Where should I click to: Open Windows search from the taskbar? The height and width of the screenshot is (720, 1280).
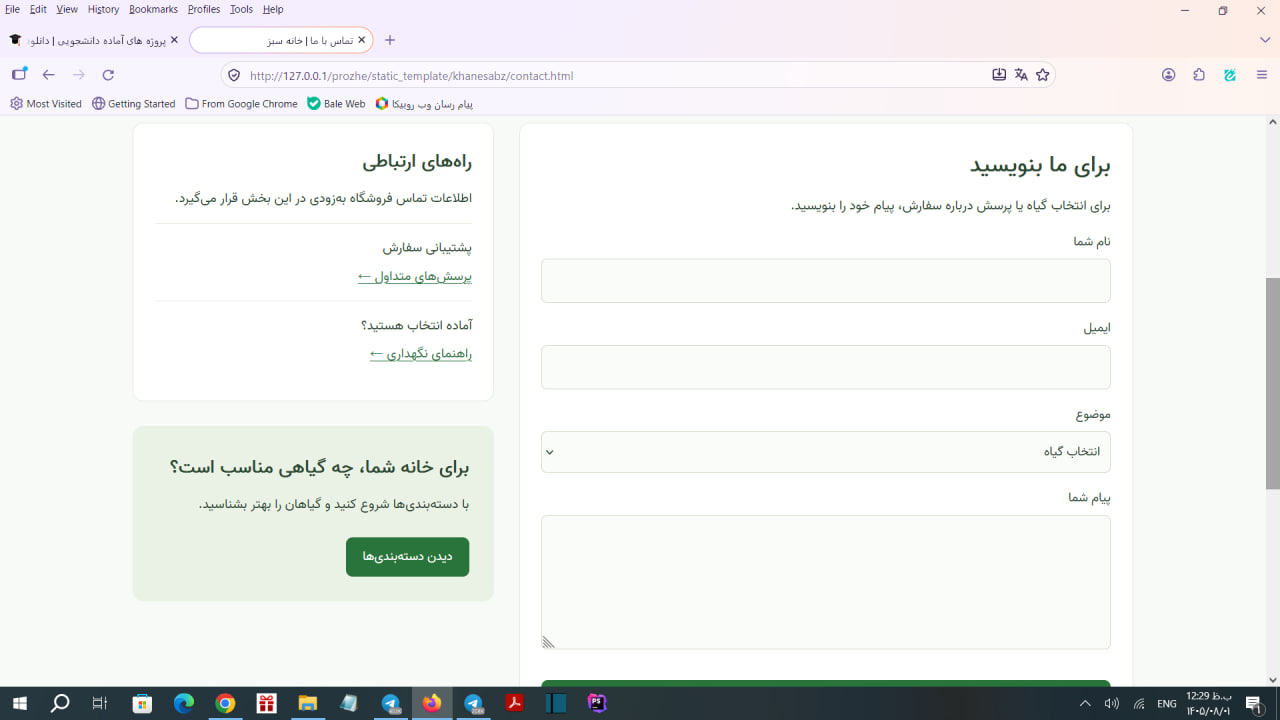coord(60,703)
